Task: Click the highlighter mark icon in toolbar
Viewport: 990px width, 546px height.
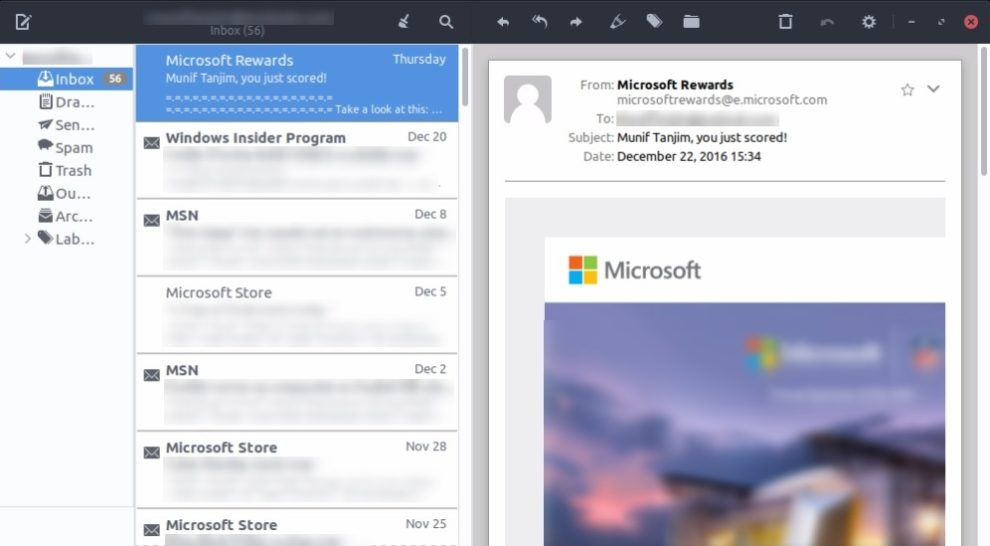Action: (617, 22)
